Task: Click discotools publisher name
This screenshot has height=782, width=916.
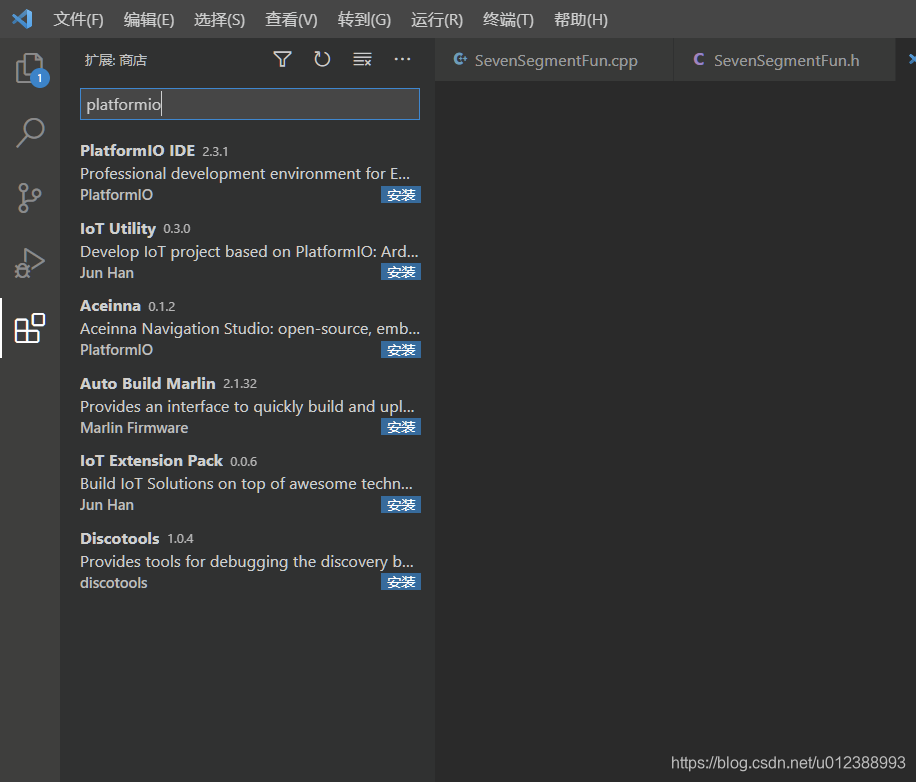Action: click(x=113, y=583)
